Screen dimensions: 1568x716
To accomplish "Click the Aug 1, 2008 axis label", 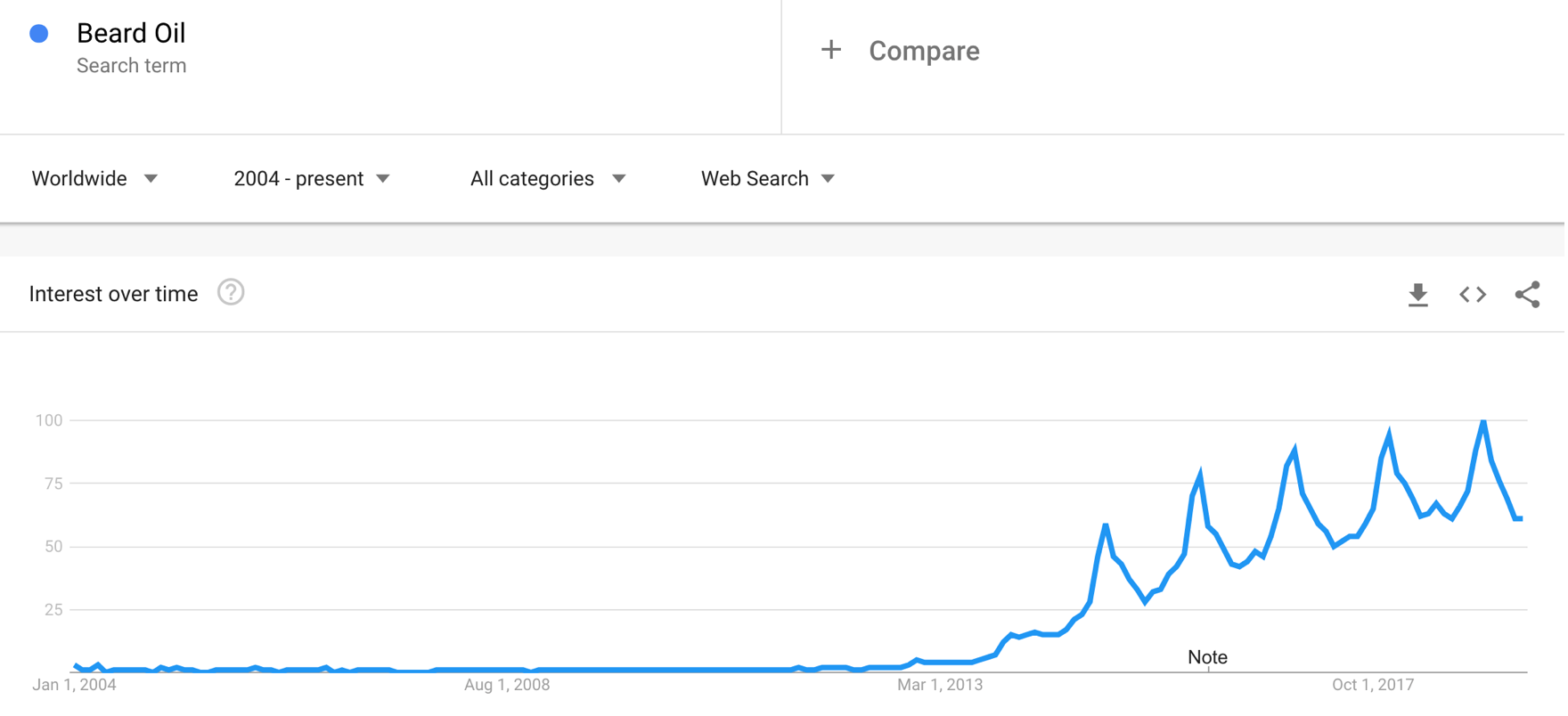I will tap(507, 685).
